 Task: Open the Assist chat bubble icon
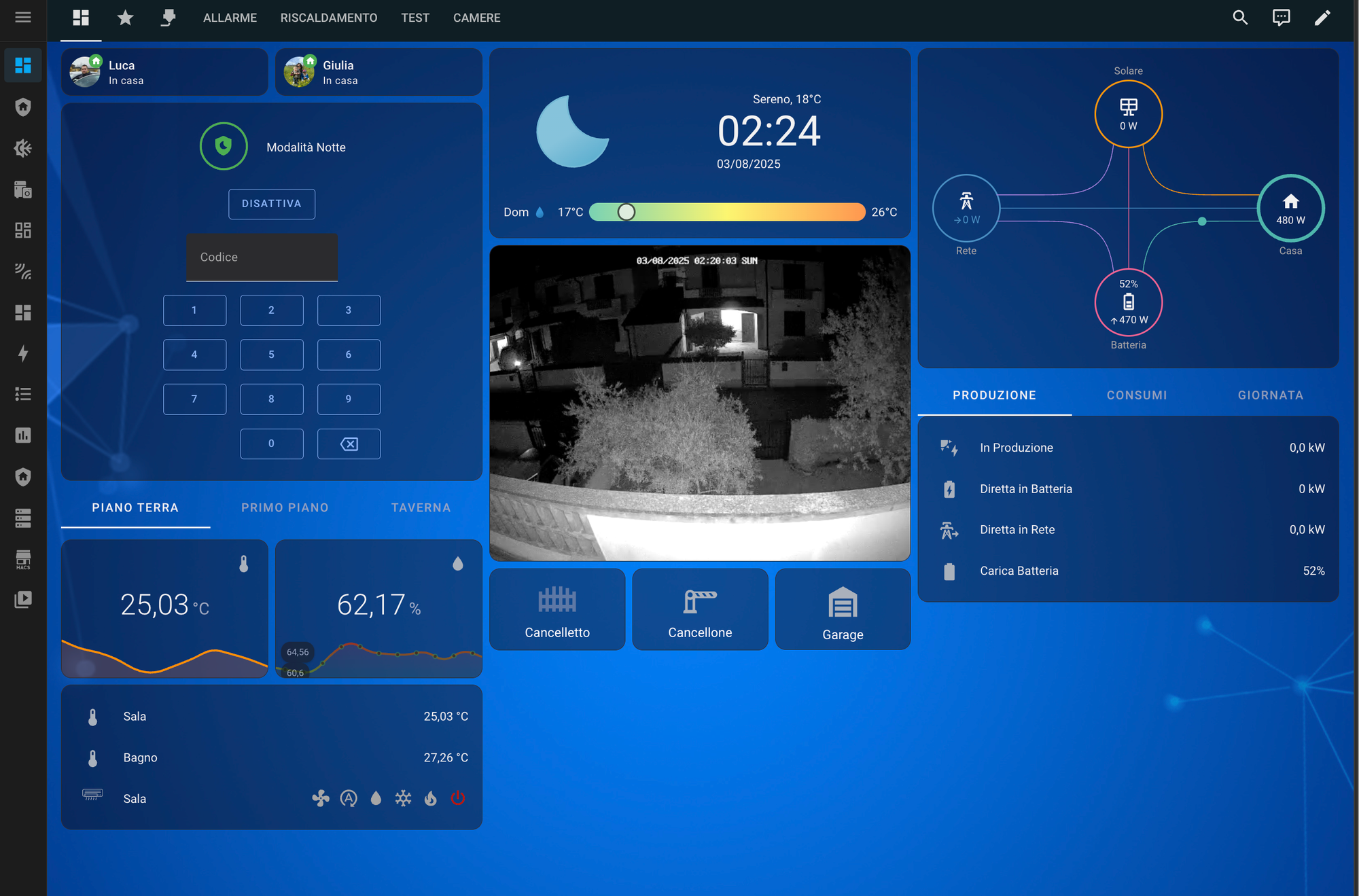(1281, 18)
